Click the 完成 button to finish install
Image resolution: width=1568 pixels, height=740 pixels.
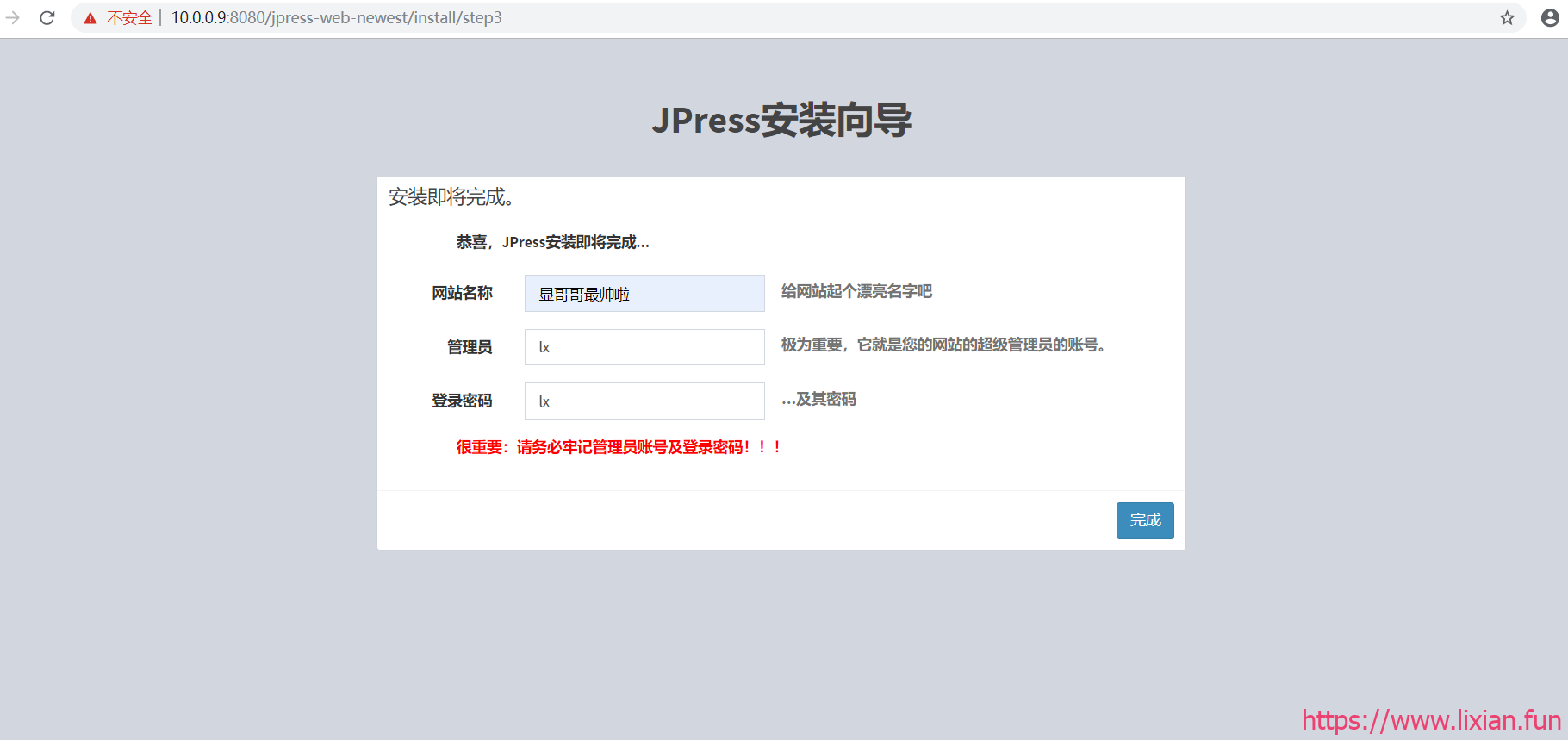tap(1145, 520)
